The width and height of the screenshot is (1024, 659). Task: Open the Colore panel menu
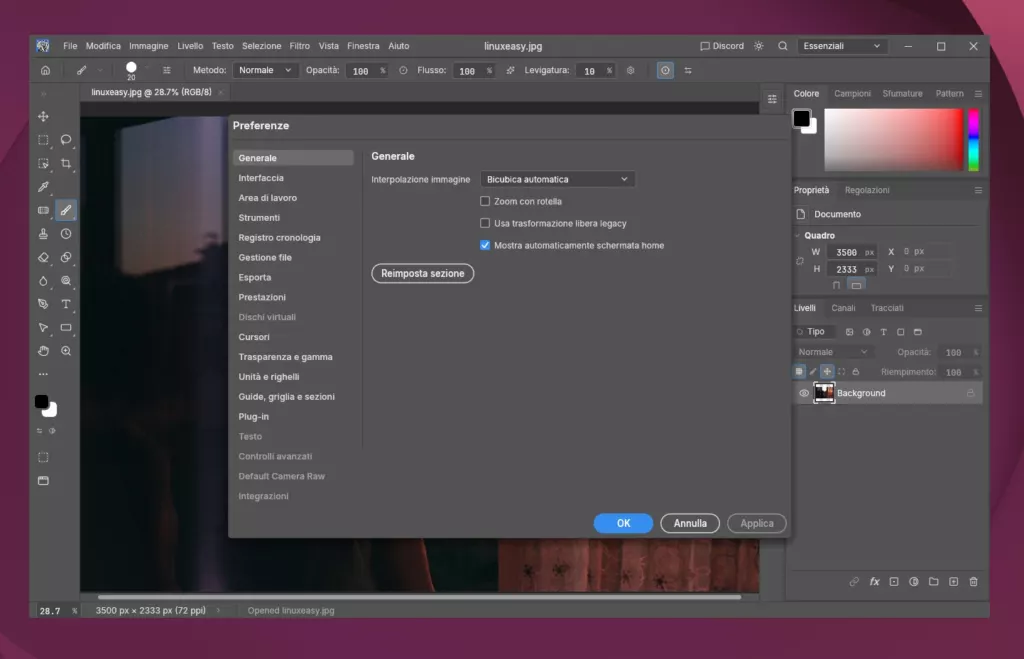tap(978, 93)
